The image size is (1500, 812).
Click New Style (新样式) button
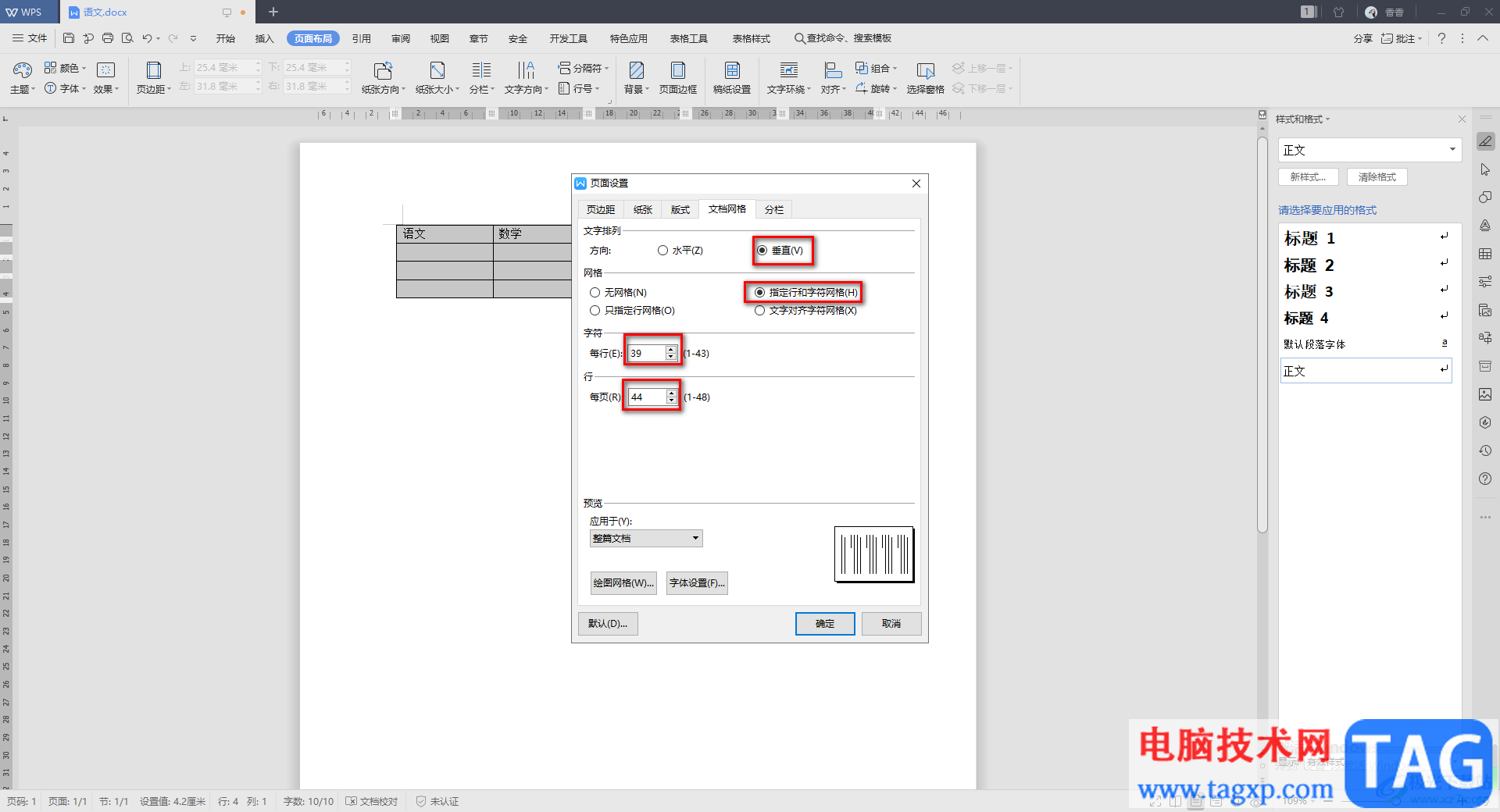1309,177
